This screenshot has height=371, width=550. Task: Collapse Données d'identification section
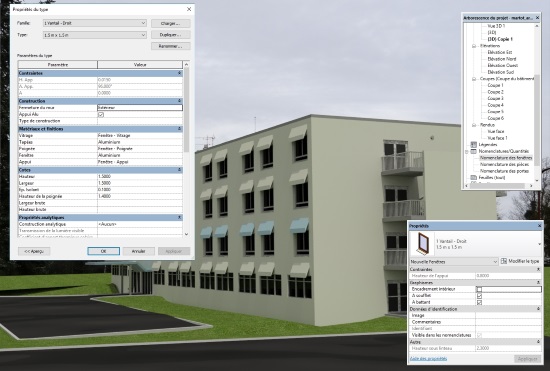tap(538, 309)
